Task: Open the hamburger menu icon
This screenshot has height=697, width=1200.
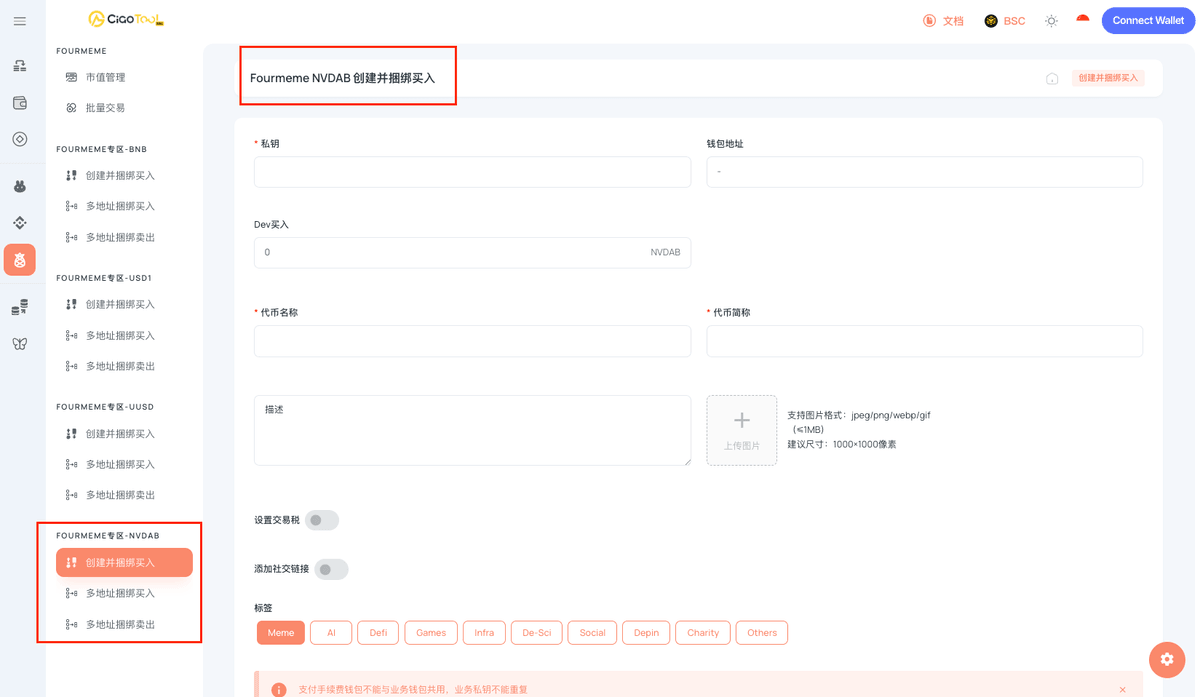Action: [x=20, y=21]
